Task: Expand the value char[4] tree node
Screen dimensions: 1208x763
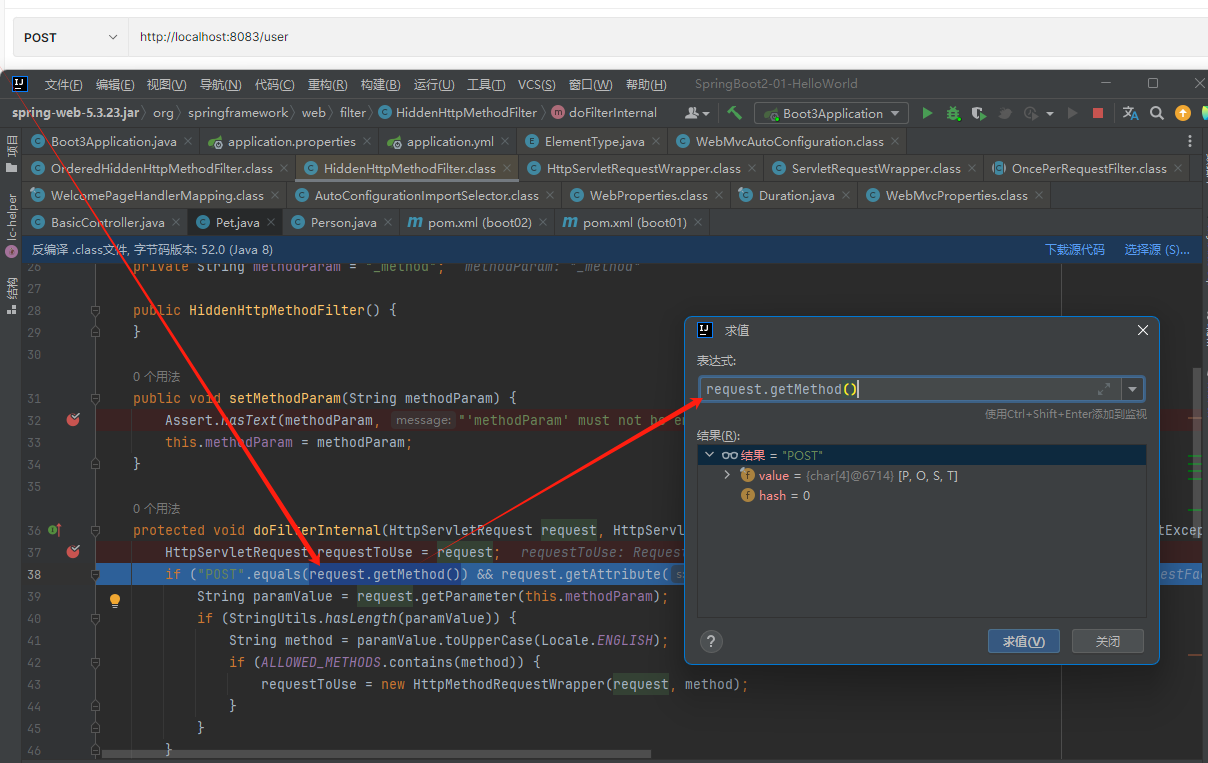Action: (727, 475)
